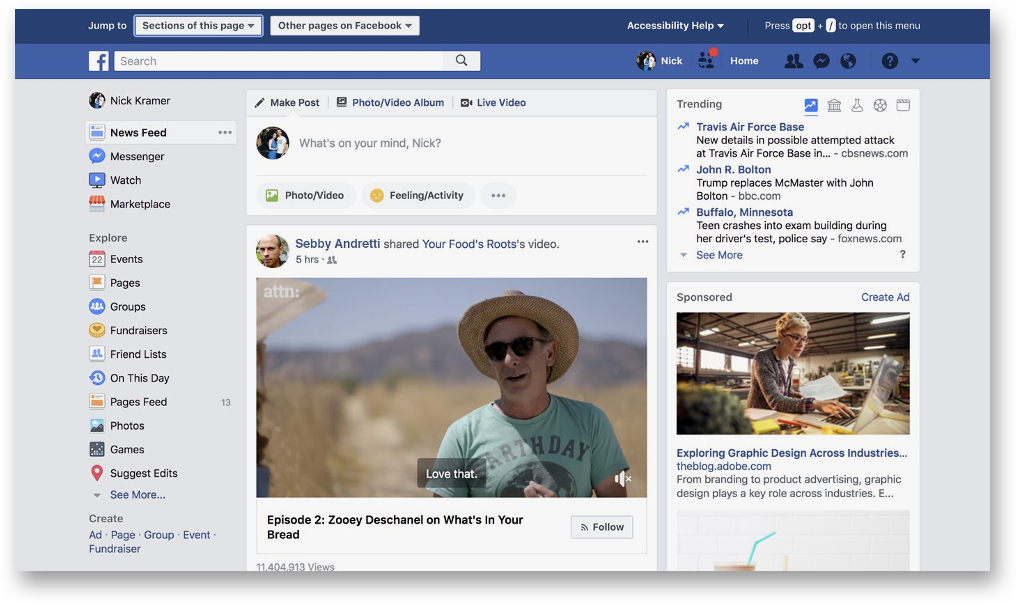Follow the Your Food's Roots video
This screenshot has height=604, width=1017.
point(602,527)
